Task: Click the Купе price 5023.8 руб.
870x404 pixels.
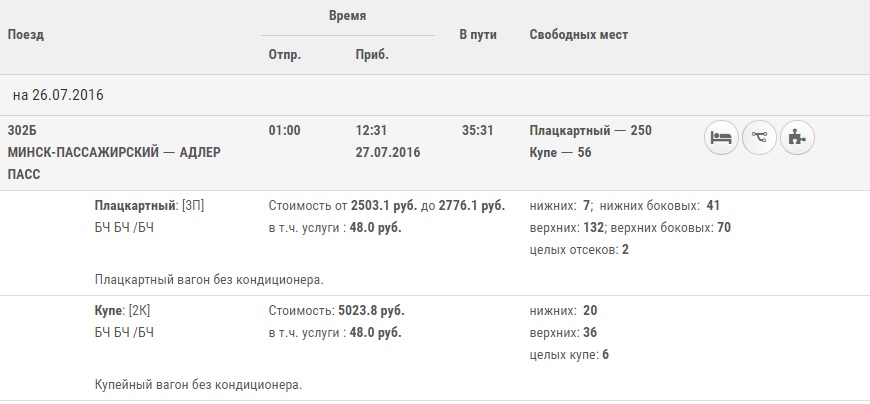Action: click(370, 311)
